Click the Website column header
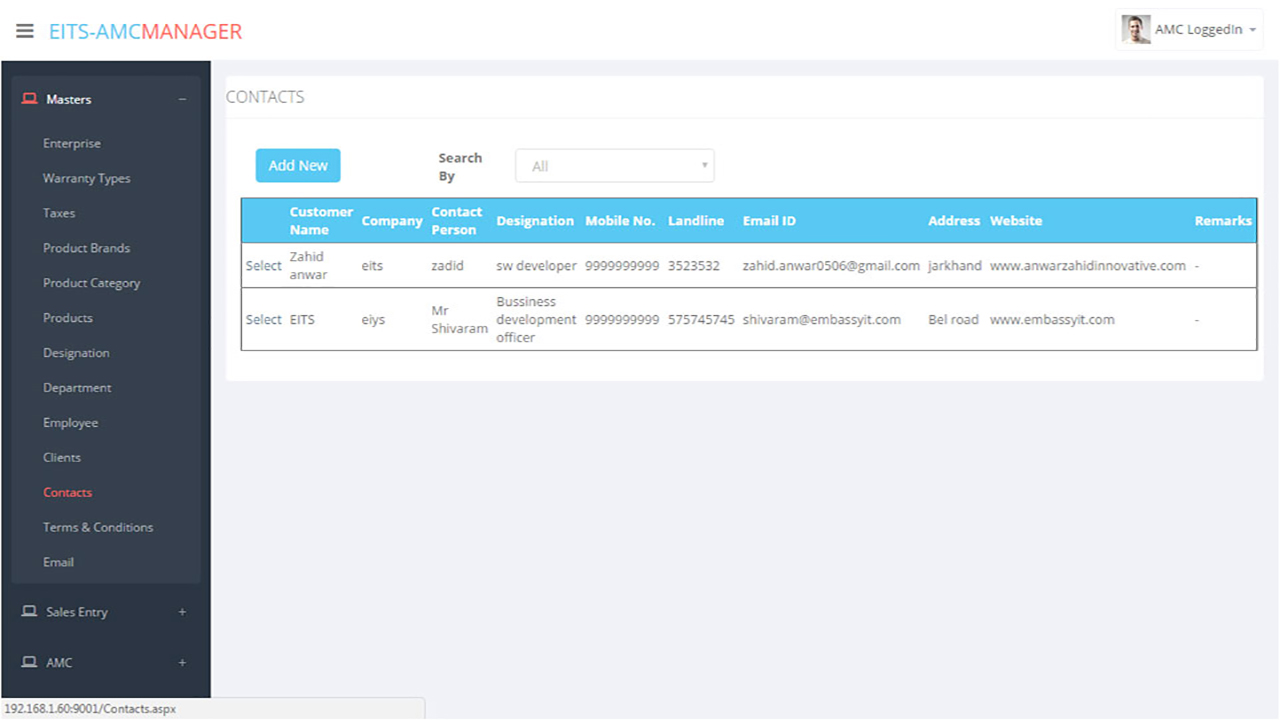The image size is (1280, 720). tap(1016, 221)
